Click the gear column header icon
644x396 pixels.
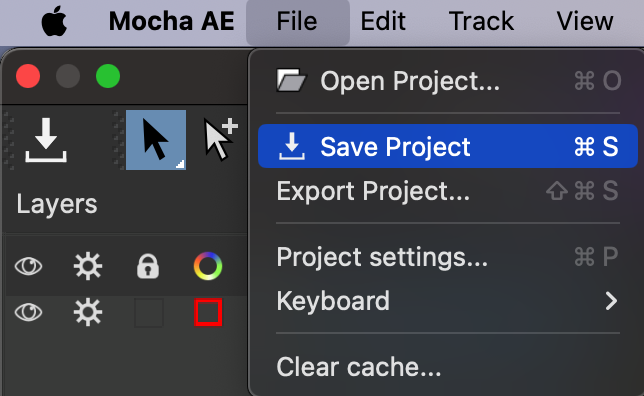87,267
